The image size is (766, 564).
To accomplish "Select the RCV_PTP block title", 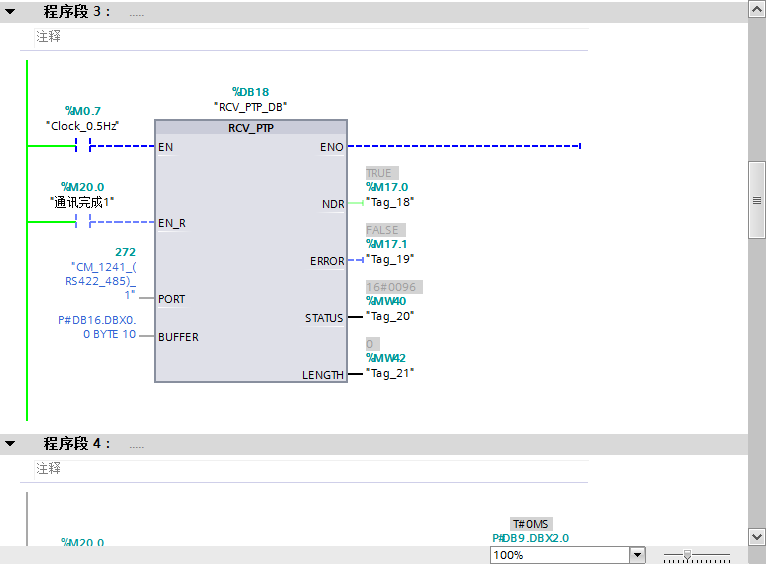I will click(x=251, y=128).
